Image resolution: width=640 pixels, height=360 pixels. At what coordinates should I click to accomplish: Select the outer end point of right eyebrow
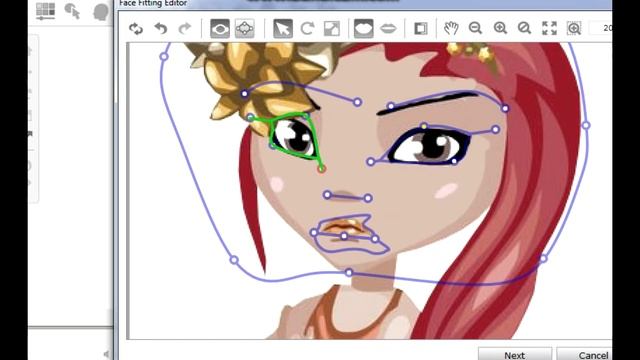[x=505, y=109]
